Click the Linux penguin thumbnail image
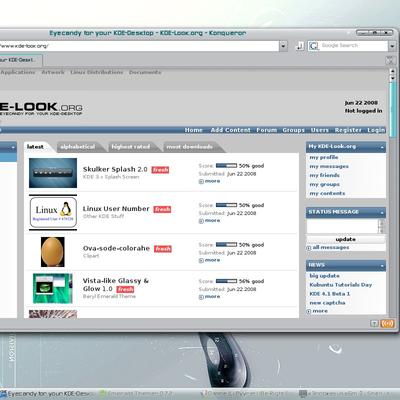 pos(53,213)
